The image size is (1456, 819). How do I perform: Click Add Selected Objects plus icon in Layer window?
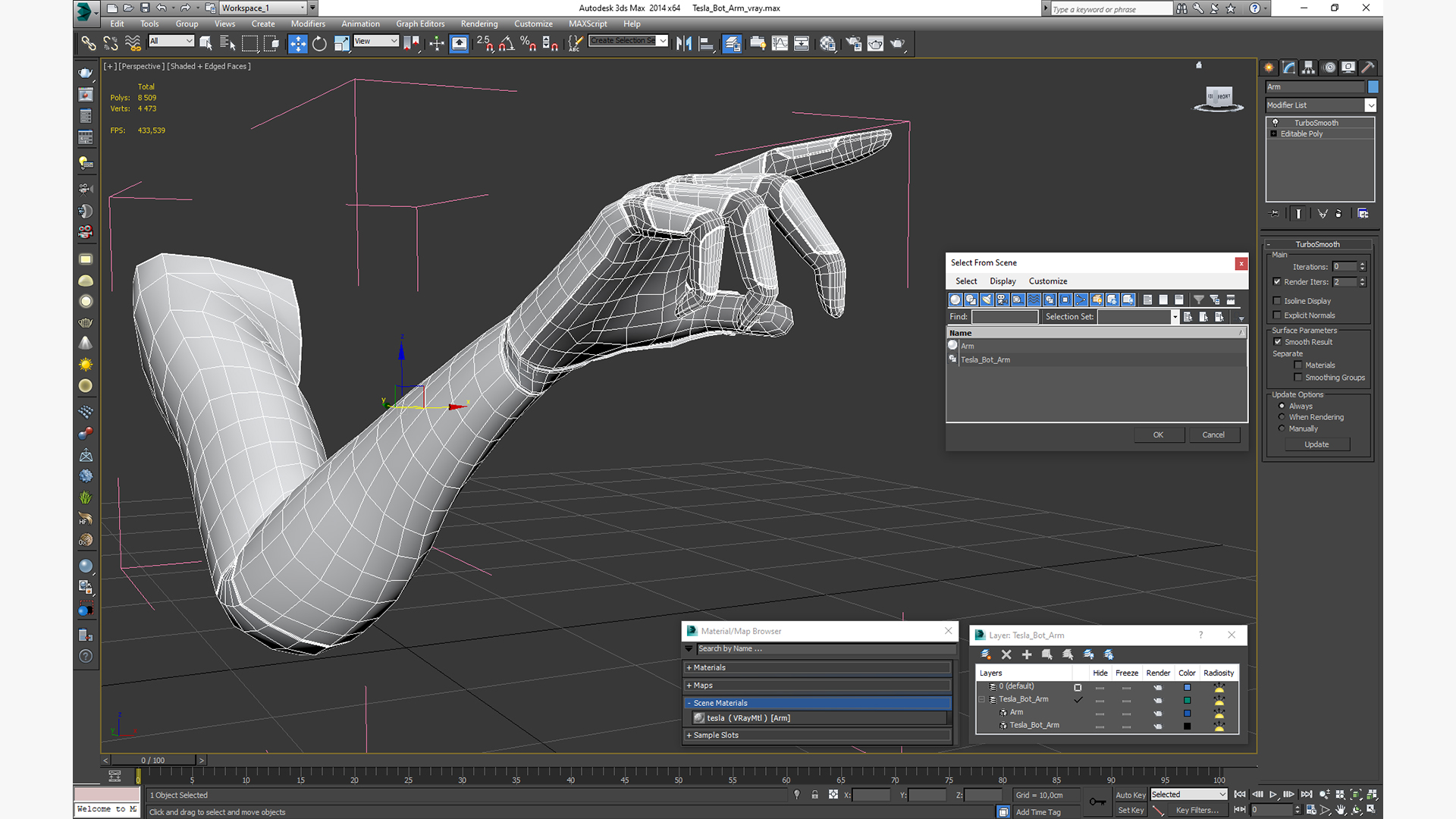pos(1027,654)
